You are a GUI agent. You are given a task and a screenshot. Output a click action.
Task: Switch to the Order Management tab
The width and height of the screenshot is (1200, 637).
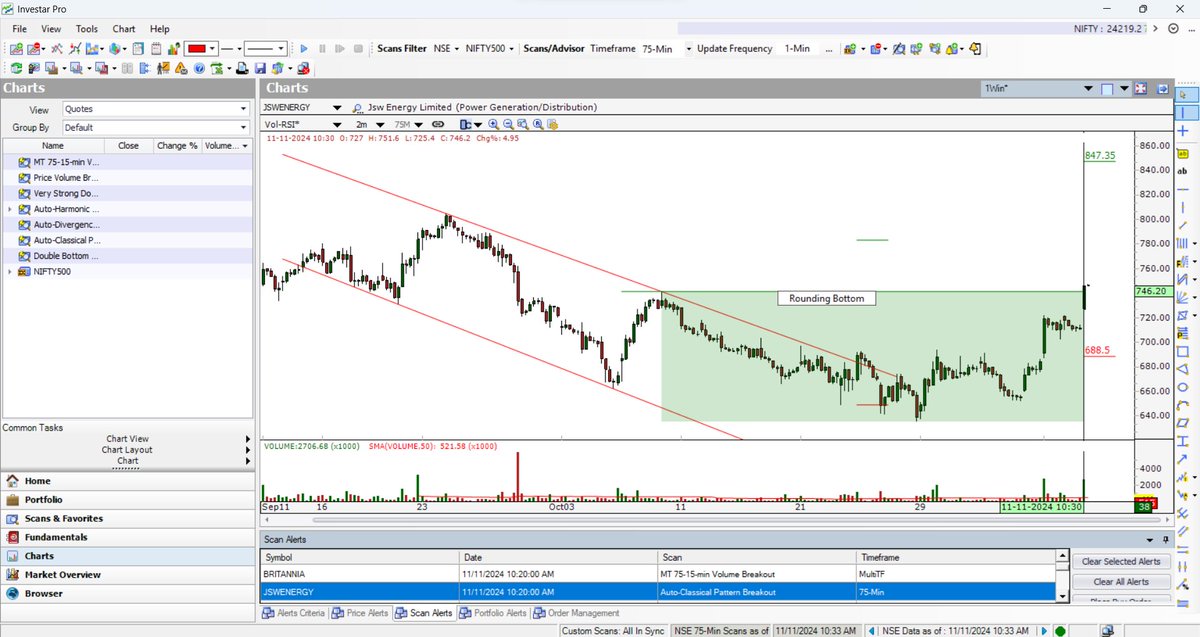(575, 613)
